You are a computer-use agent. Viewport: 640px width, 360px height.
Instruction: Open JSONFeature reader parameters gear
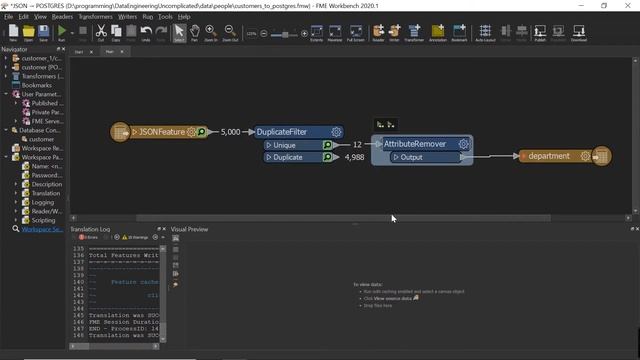tap(191, 132)
